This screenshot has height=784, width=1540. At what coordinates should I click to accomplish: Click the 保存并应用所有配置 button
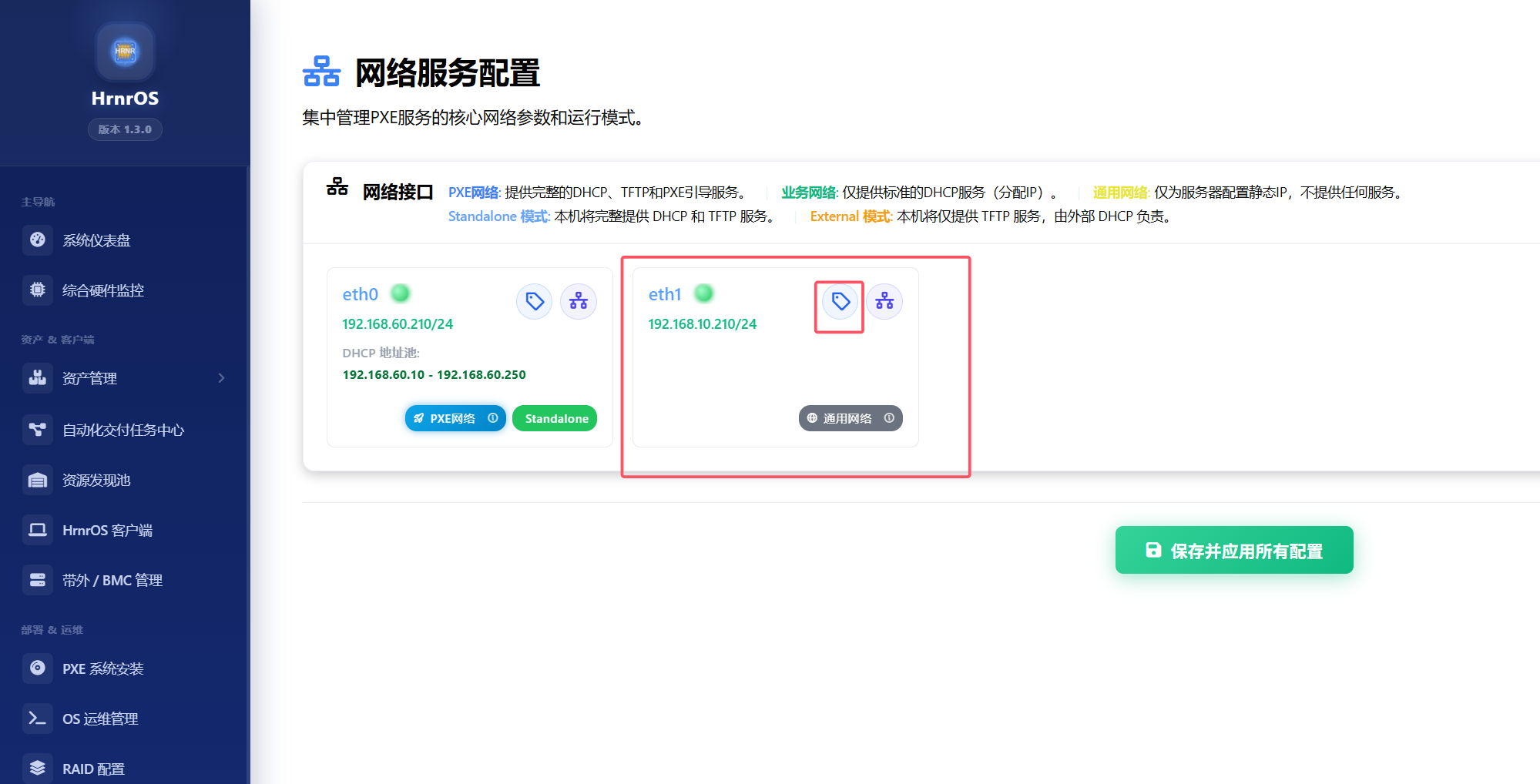tap(1233, 550)
